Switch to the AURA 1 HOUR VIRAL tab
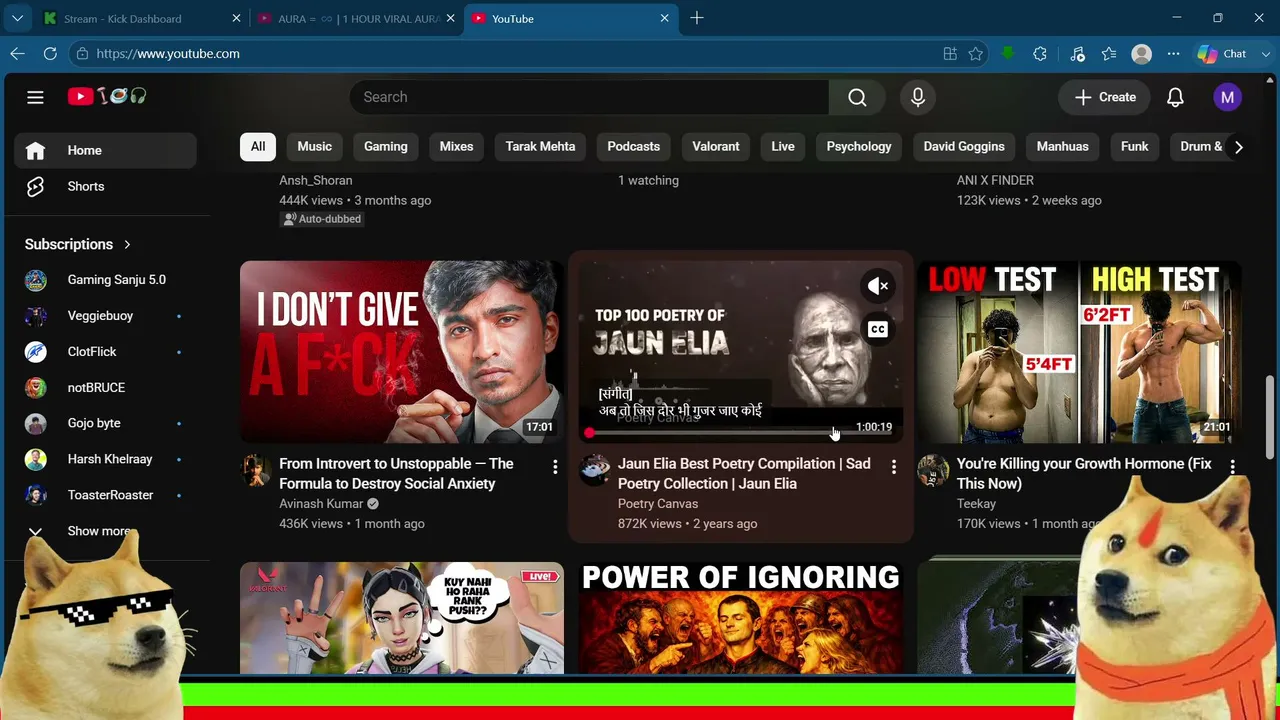 357,18
